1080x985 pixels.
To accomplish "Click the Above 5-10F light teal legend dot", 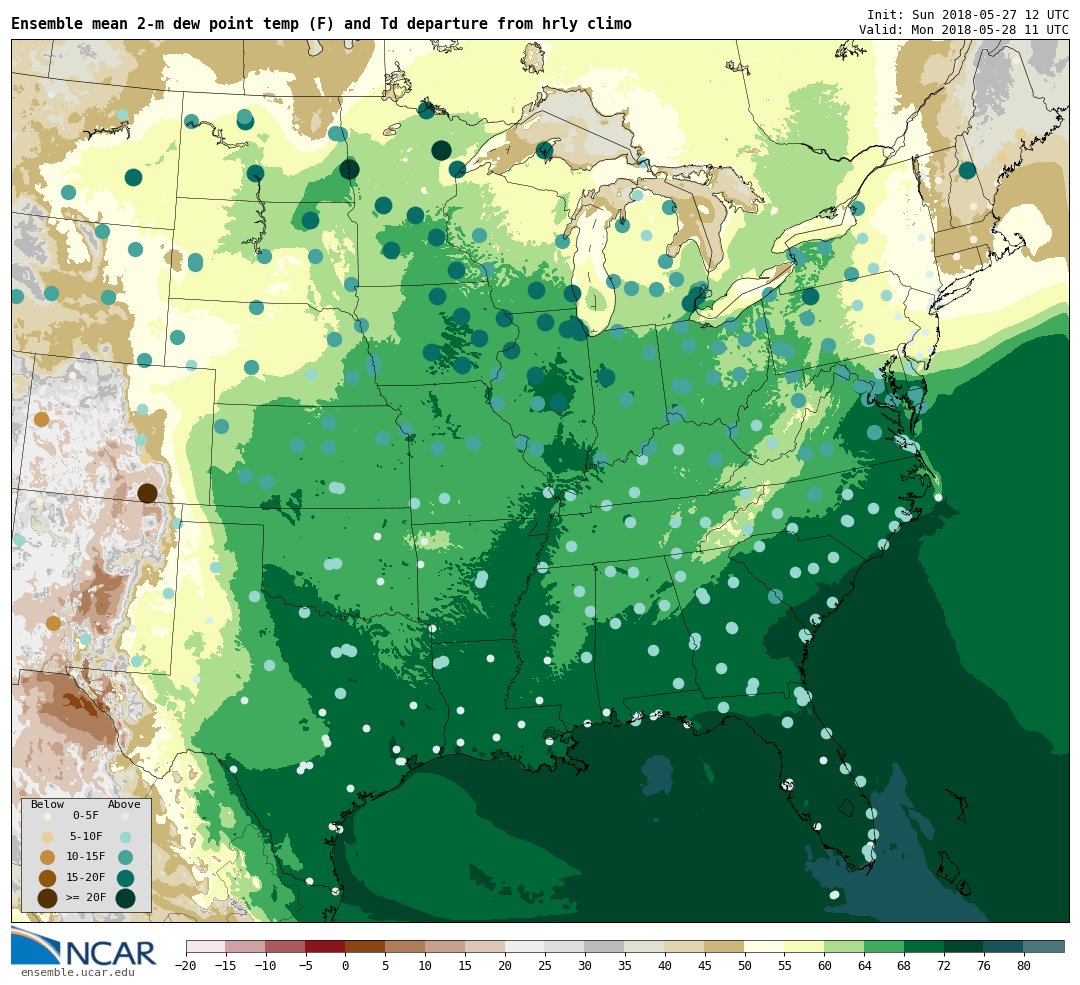I will [x=125, y=837].
